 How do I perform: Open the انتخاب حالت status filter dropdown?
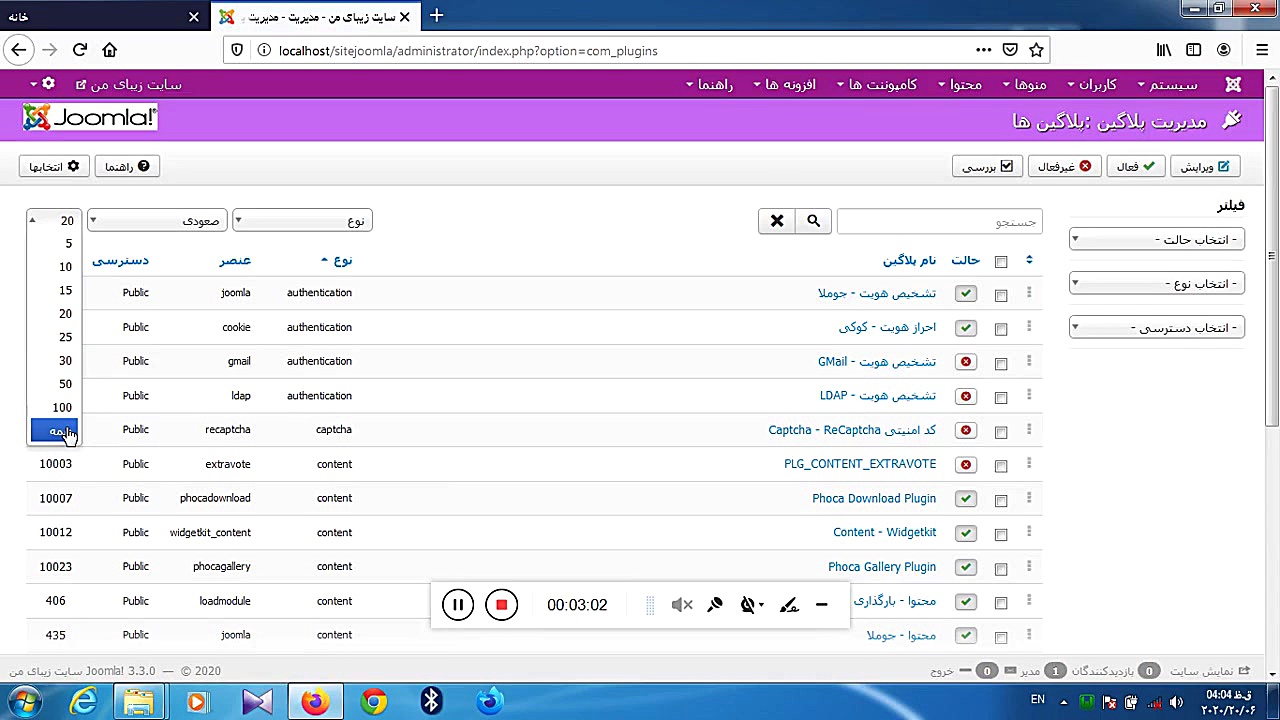1157,240
